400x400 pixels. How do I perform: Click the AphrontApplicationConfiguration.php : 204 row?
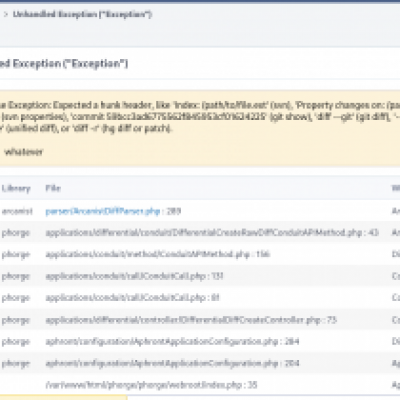(200, 363)
